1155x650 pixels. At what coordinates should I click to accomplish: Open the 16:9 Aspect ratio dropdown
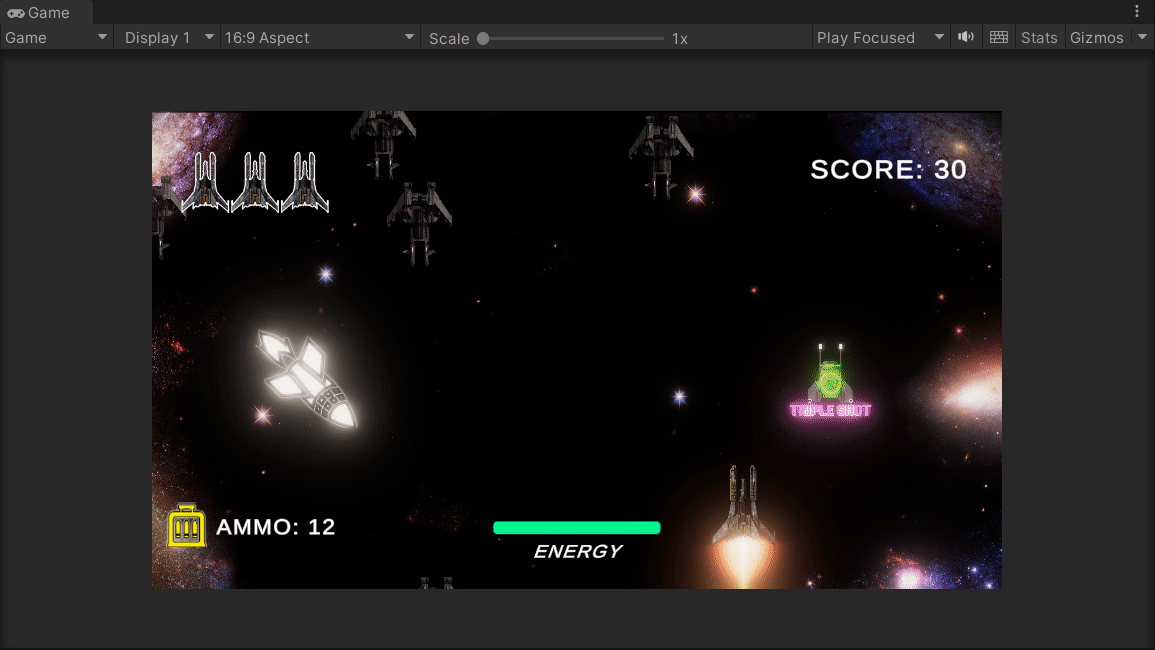[318, 37]
